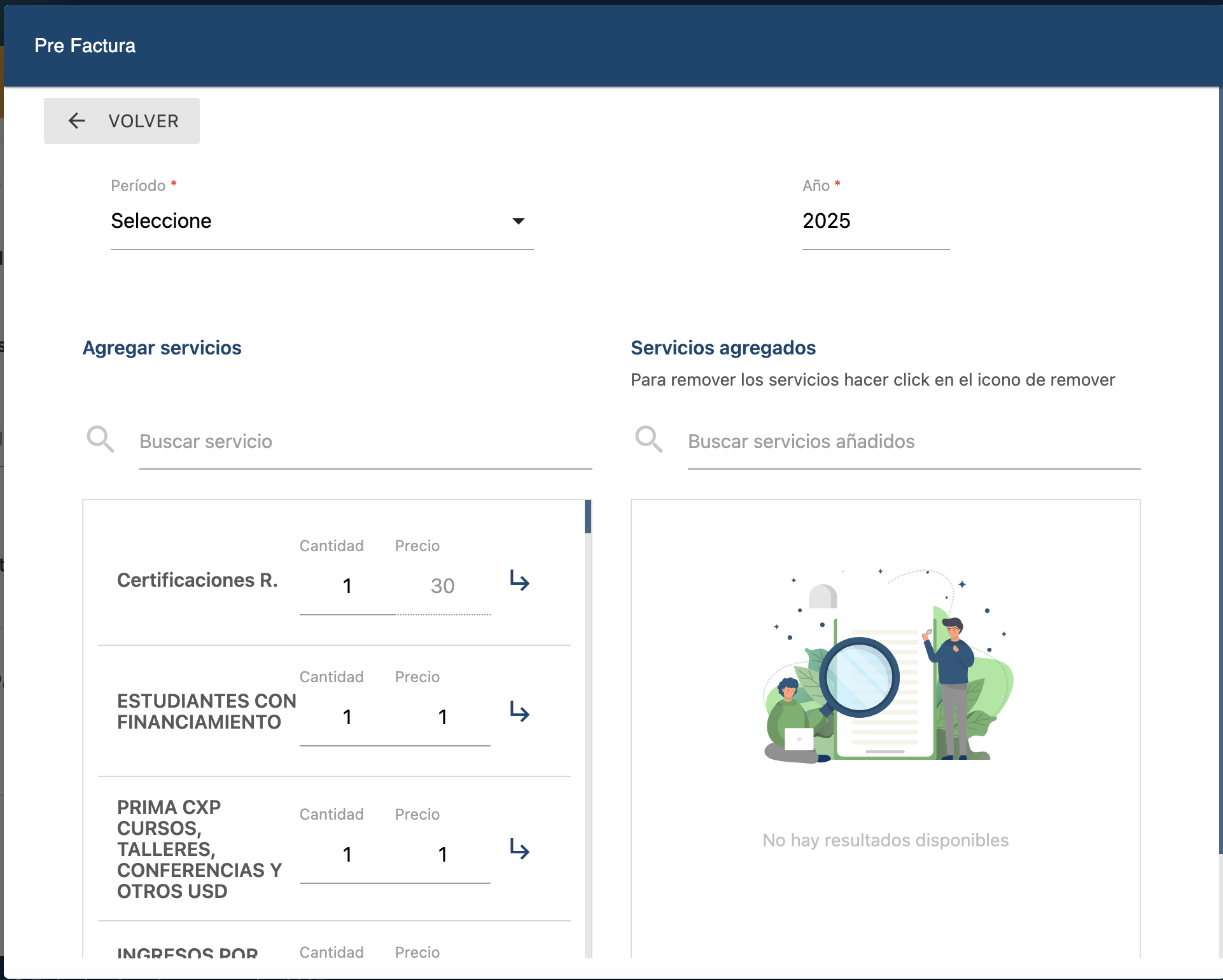The height and width of the screenshot is (980, 1223).
Task: Click the Buscar servicio search field
Action: coord(365,442)
